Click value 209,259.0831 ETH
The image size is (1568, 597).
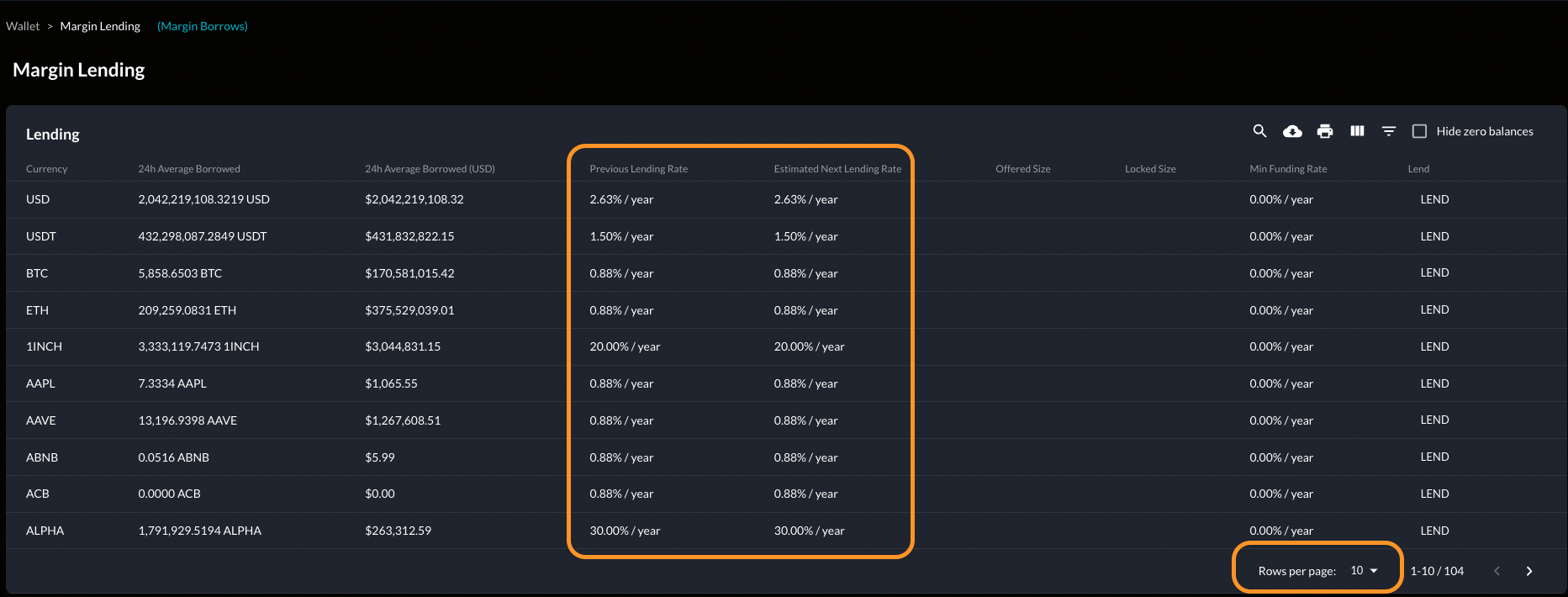tap(187, 310)
